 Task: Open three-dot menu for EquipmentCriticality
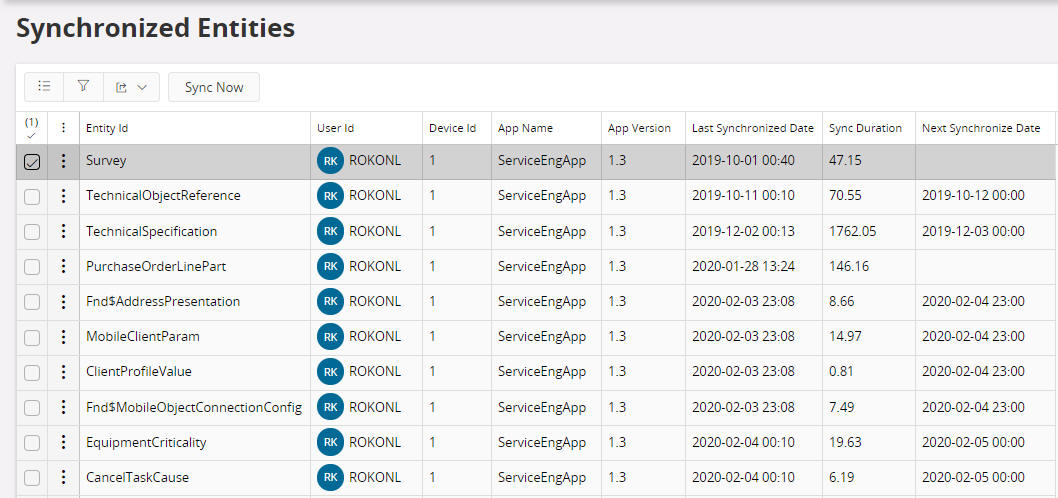coord(63,442)
